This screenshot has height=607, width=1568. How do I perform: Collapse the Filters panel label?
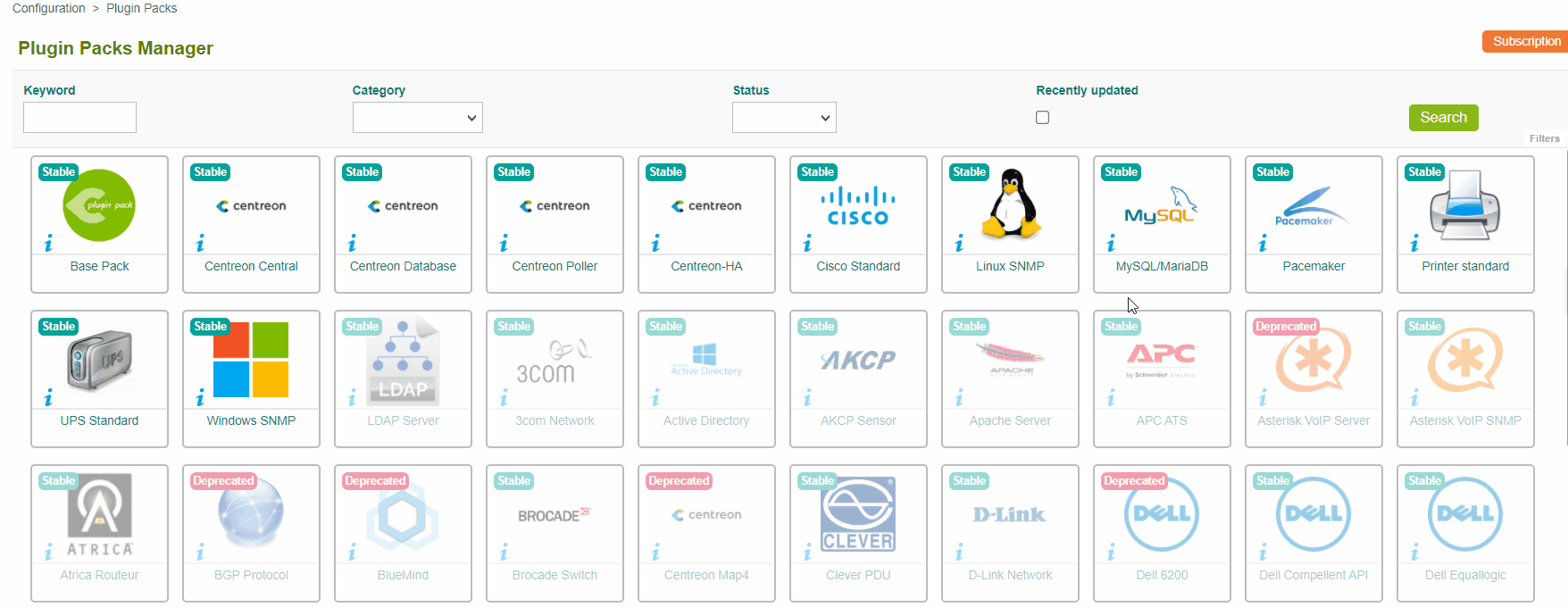click(x=1544, y=138)
